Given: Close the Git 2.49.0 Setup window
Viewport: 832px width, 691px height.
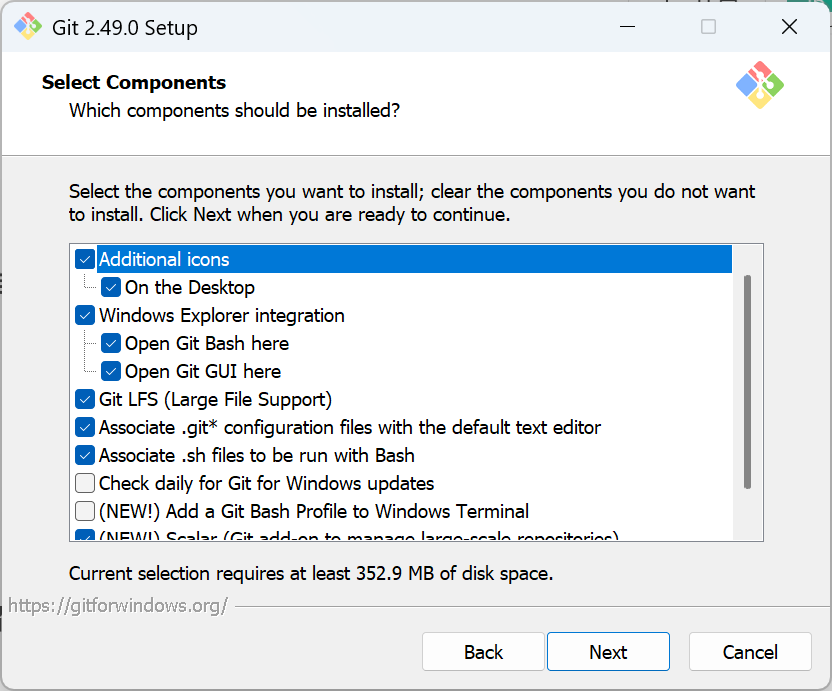Looking at the screenshot, I should 789,27.
